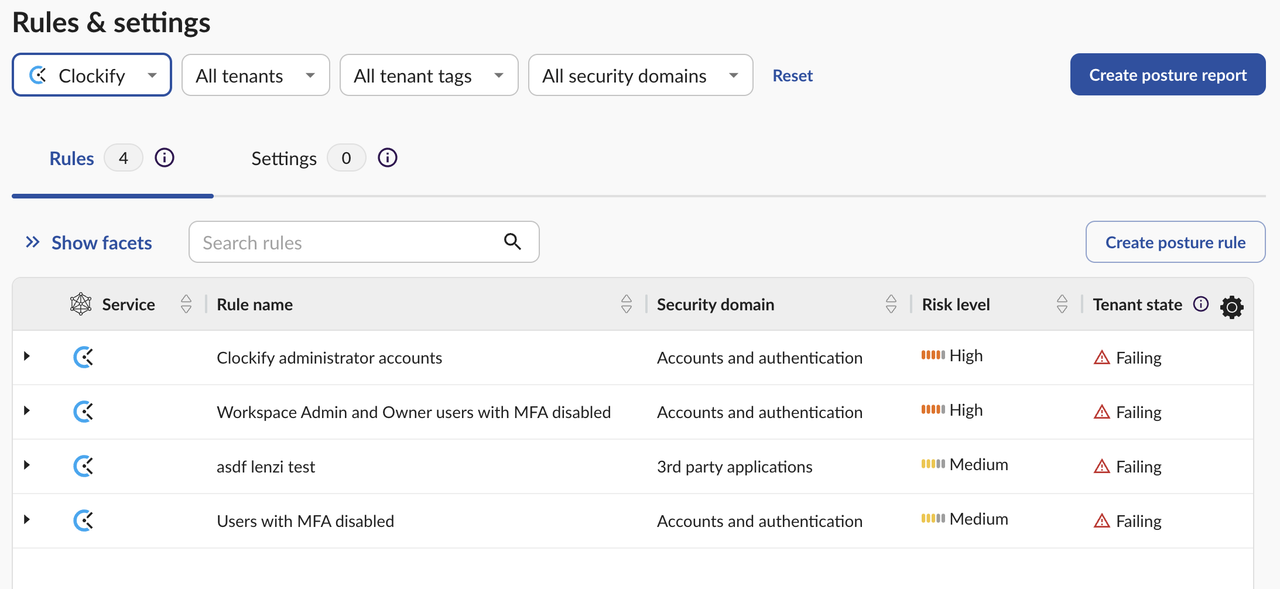Viewport: 1280px width, 589px height.
Task: Sort by Rule name column arrows
Action: tap(626, 304)
